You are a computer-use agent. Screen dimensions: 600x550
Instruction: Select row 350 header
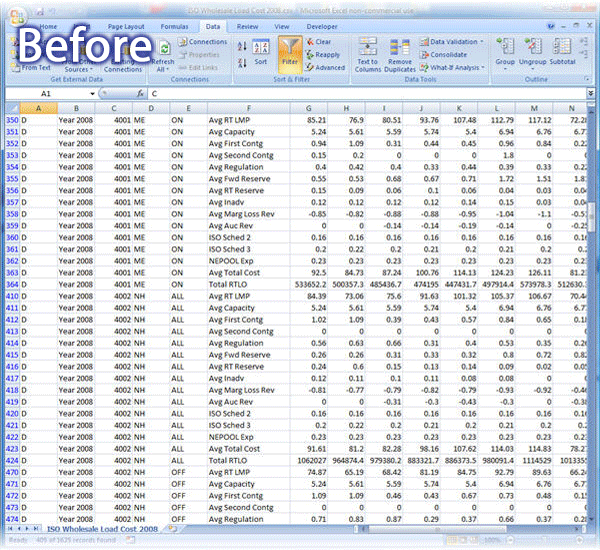point(12,120)
